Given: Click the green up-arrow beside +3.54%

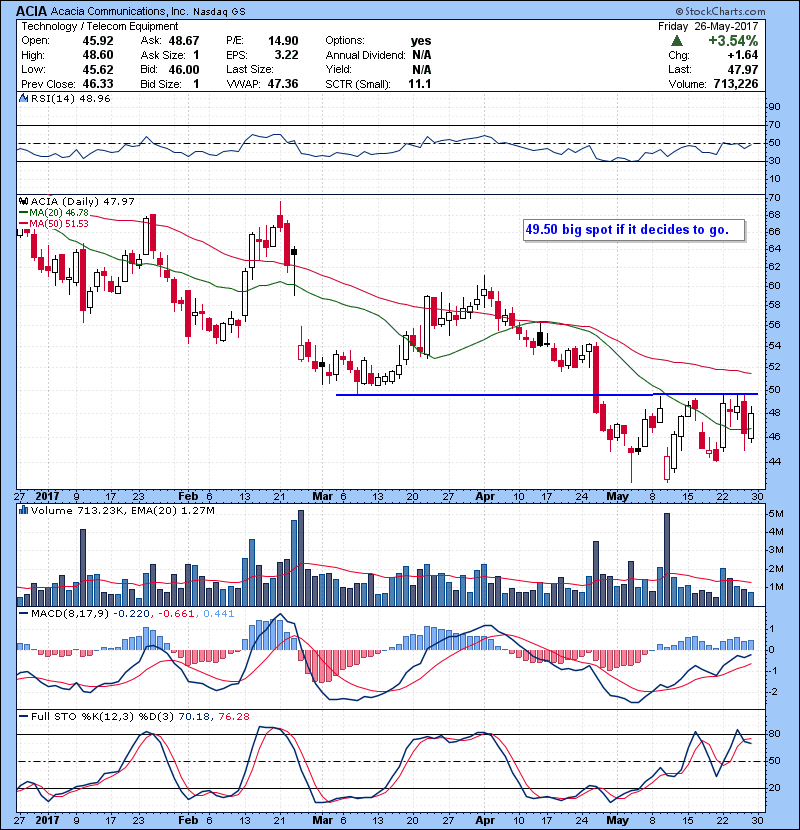Looking at the screenshot, I should coord(676,41).
